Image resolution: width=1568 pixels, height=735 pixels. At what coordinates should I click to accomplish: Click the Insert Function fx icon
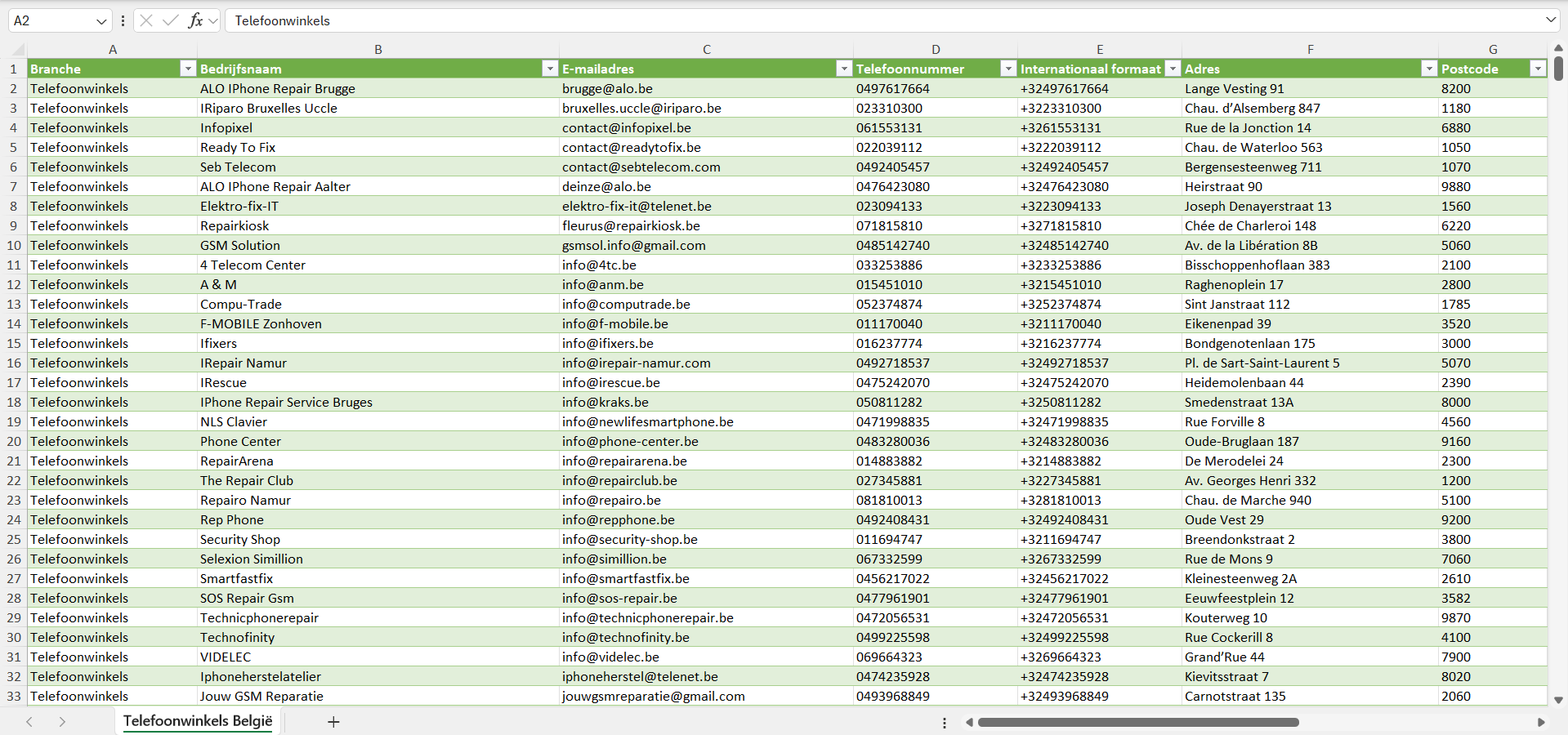click(195, 20)
